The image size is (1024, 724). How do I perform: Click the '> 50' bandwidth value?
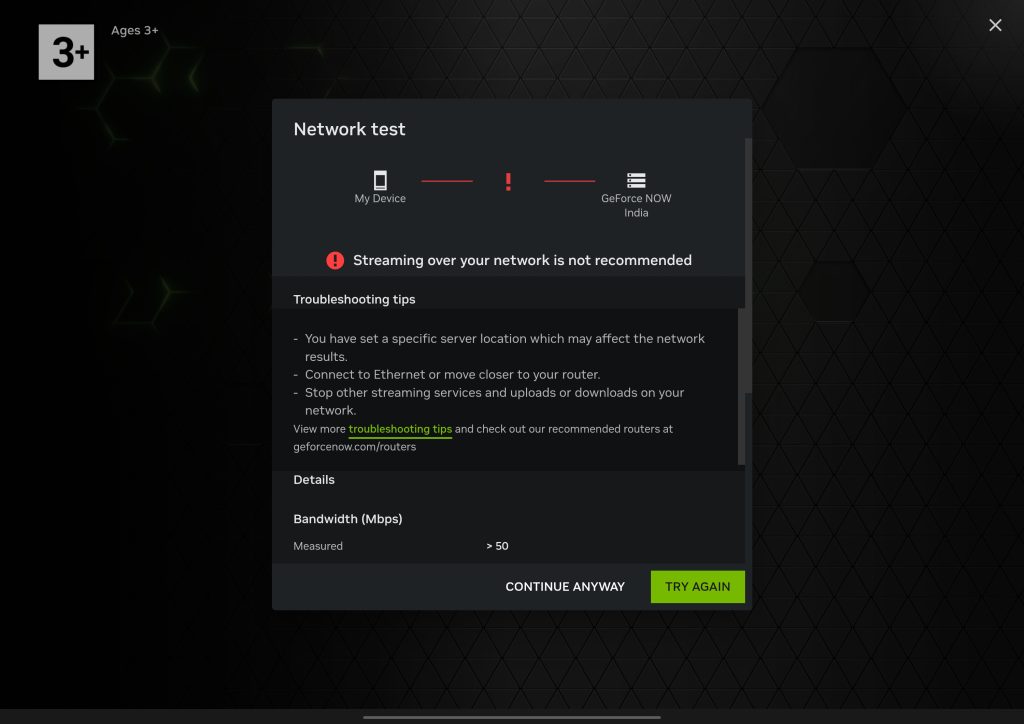(497, 546)
